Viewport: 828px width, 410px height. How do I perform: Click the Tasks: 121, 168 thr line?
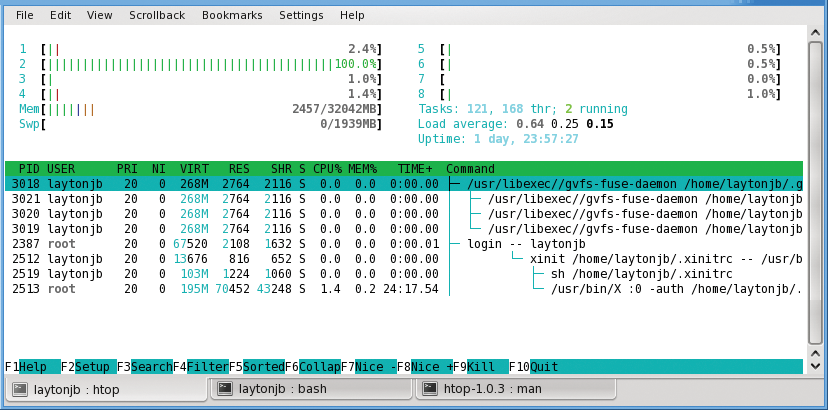pyautogui.click(x=523, y=109)
